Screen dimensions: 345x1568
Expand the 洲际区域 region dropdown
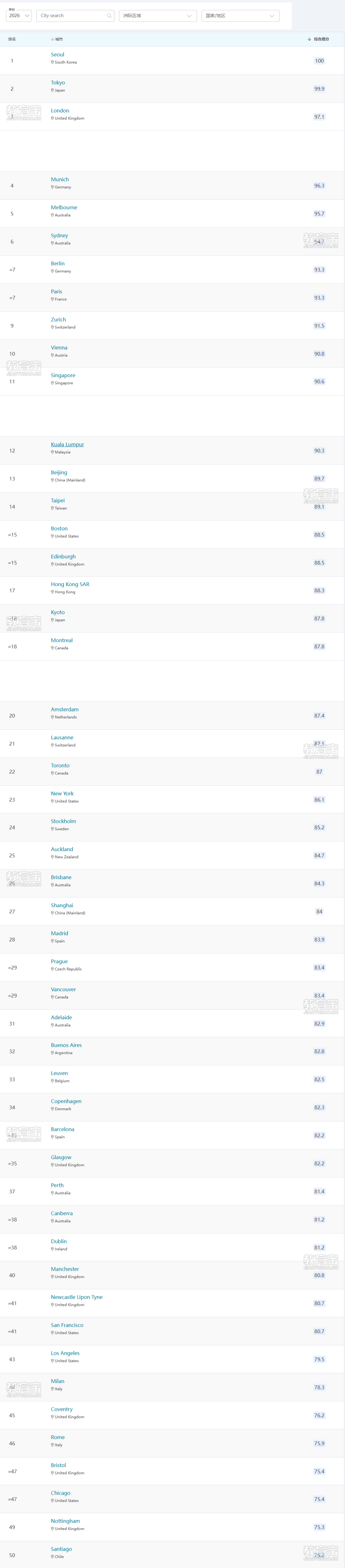tap(157, 16)
